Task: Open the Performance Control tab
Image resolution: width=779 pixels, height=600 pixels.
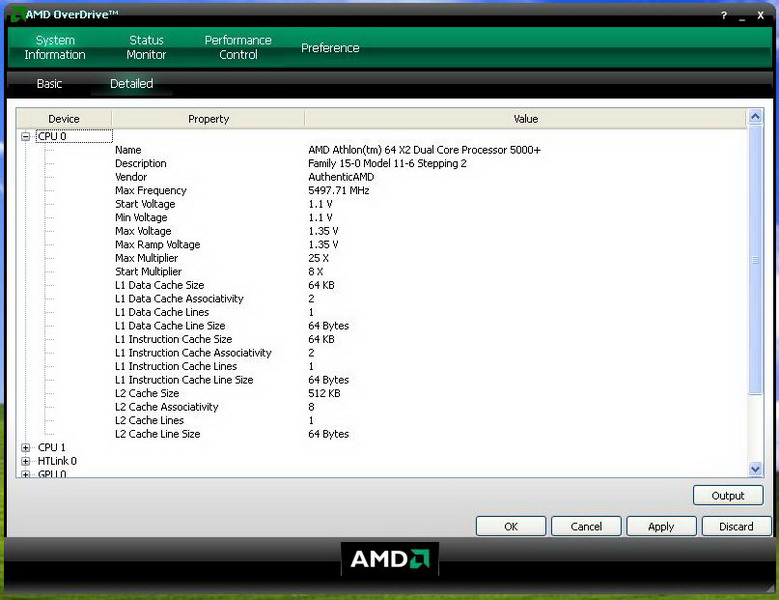Action: (238, 47)
